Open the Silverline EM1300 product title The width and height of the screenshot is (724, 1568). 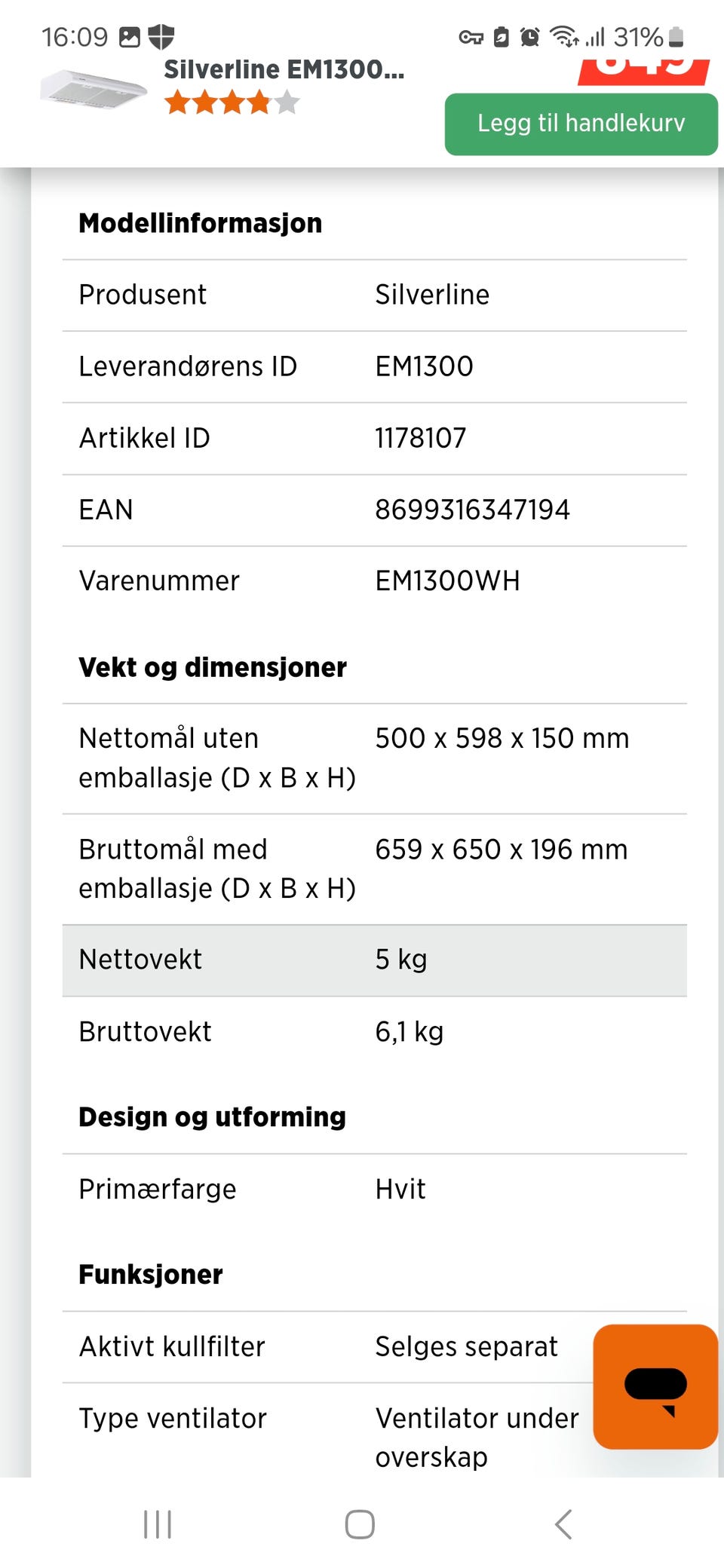(x=284, y=69)
